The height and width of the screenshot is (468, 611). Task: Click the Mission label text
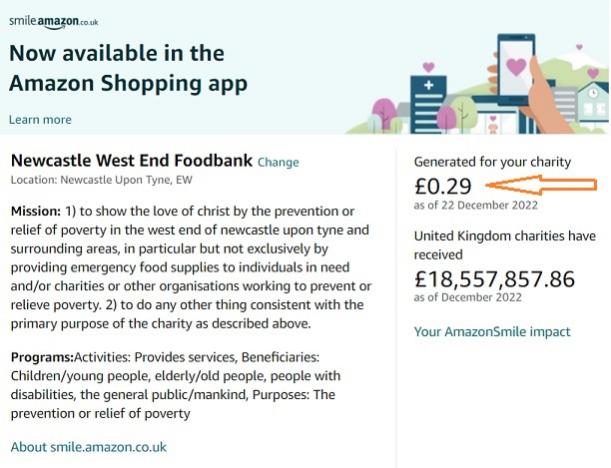pos(36,213)
